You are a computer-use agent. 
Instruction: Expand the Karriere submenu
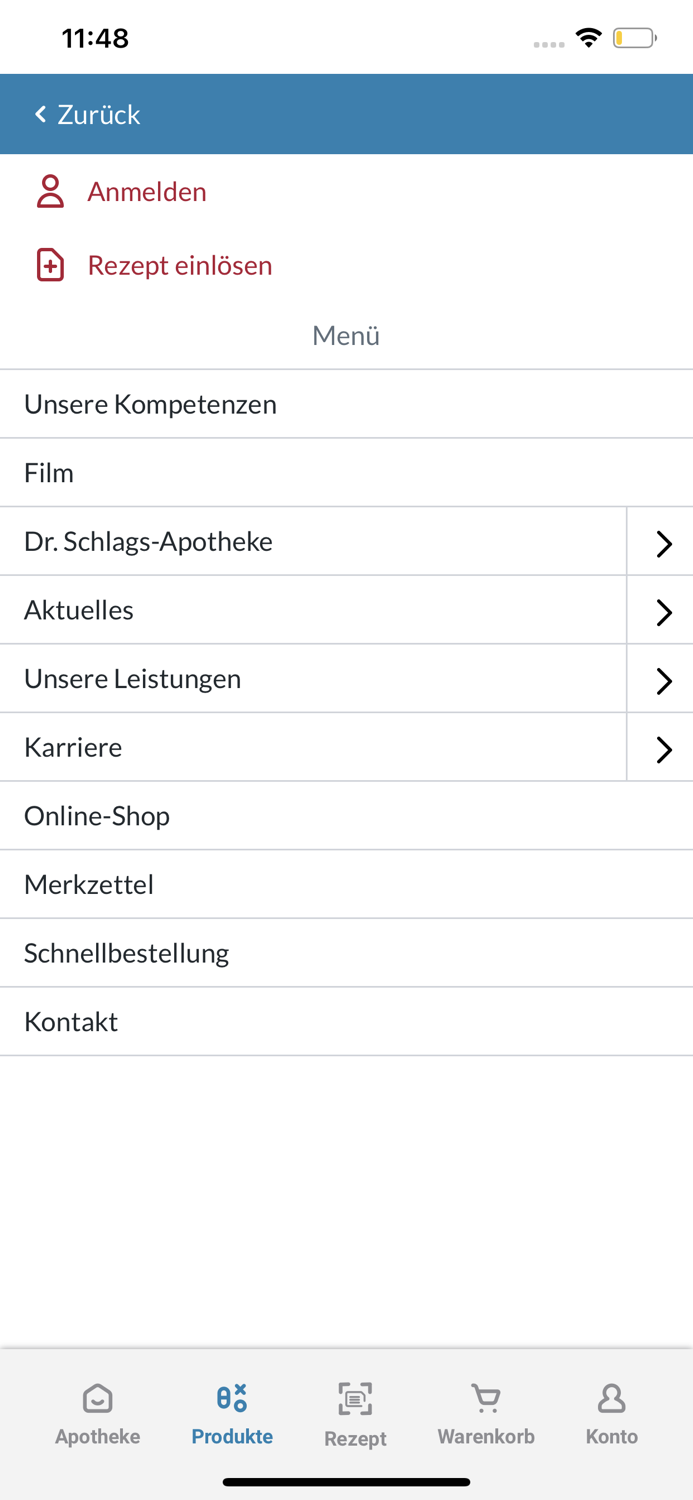pos(663,748)
